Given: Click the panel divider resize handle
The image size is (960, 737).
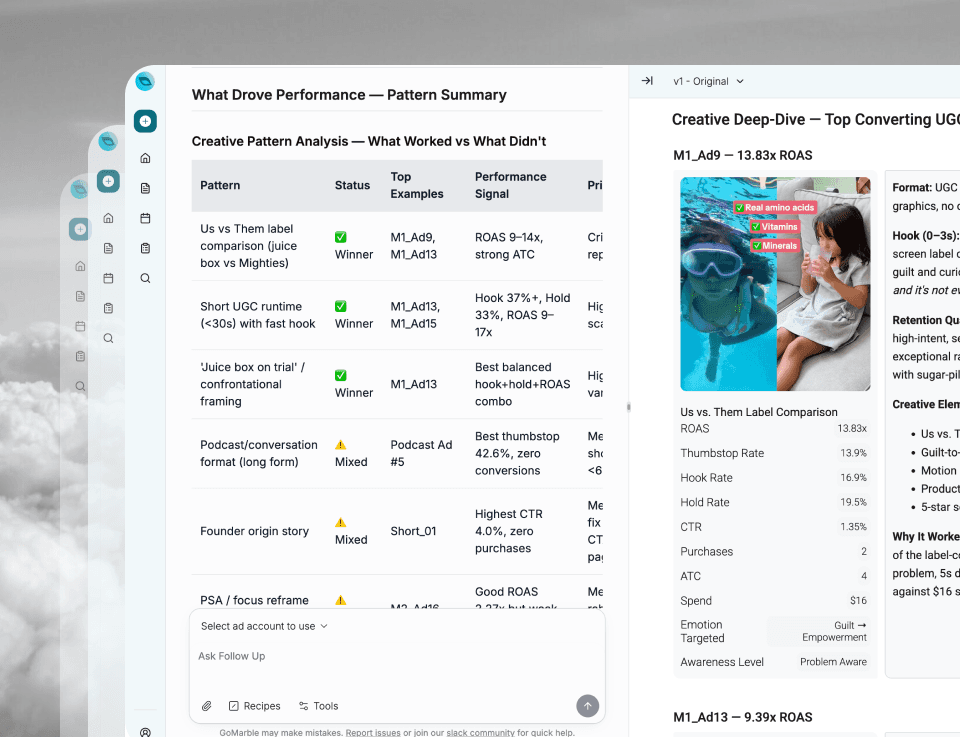Looking at the screenshot, I should (x=629, y=407).
